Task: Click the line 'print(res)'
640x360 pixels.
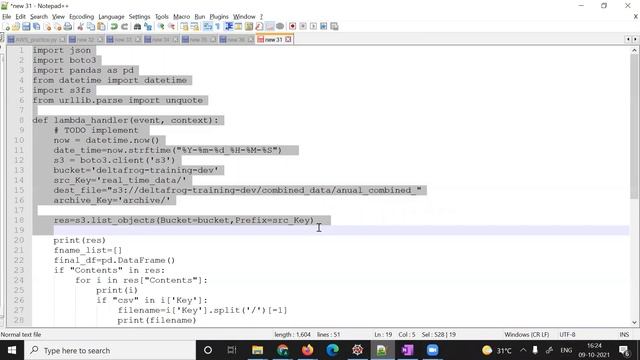Action: 80,240
